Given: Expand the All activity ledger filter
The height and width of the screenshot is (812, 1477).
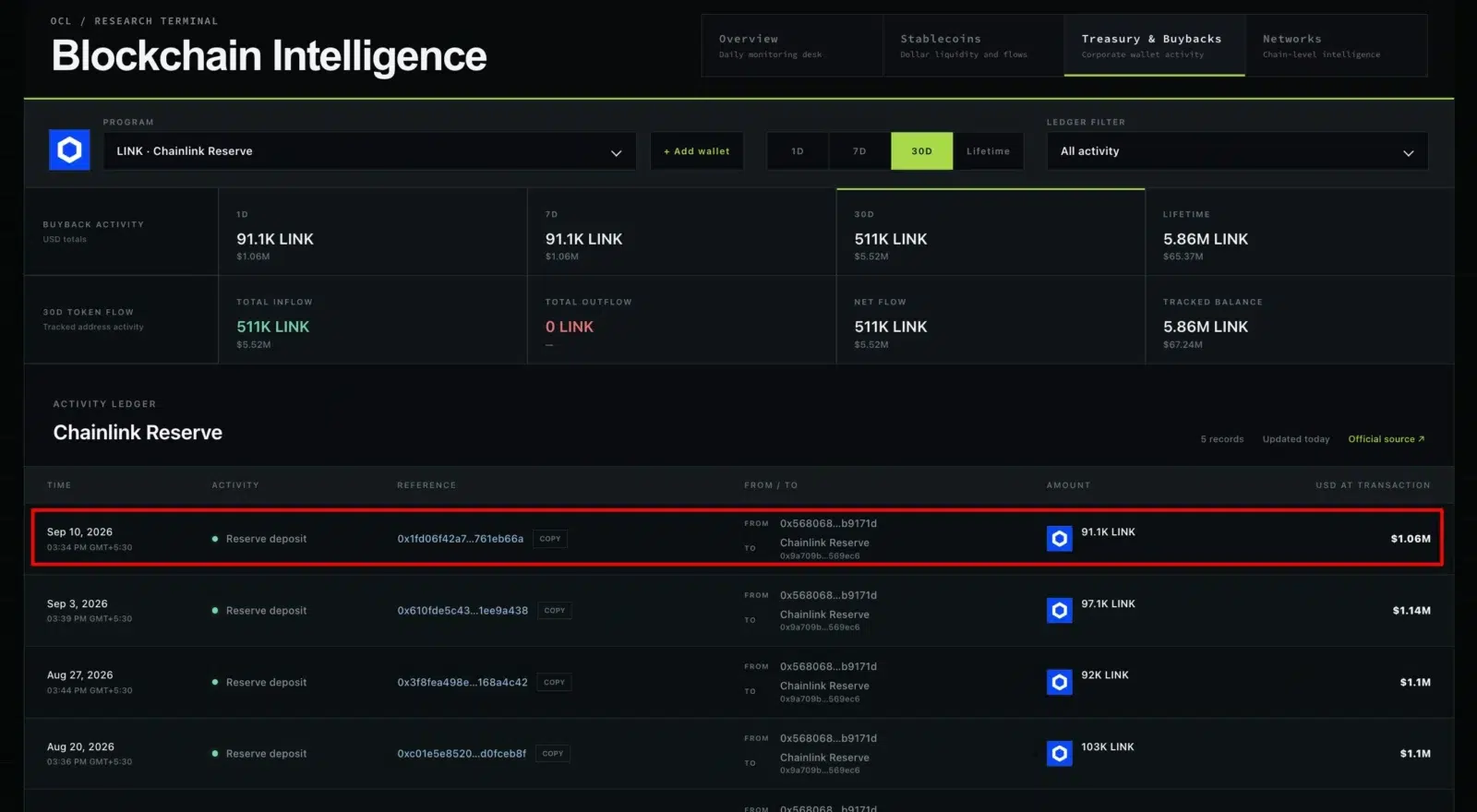Looking at the screenshot, I should [x=1237, y=151].
